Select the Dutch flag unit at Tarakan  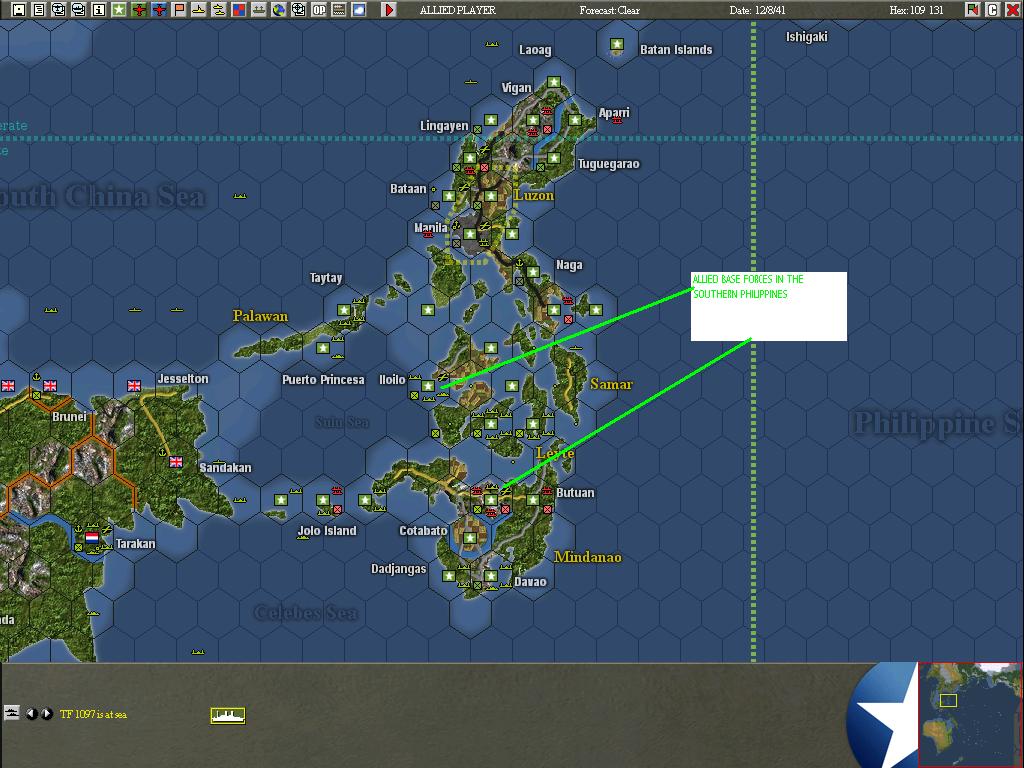pyautogui.click(x=92, y=537)
